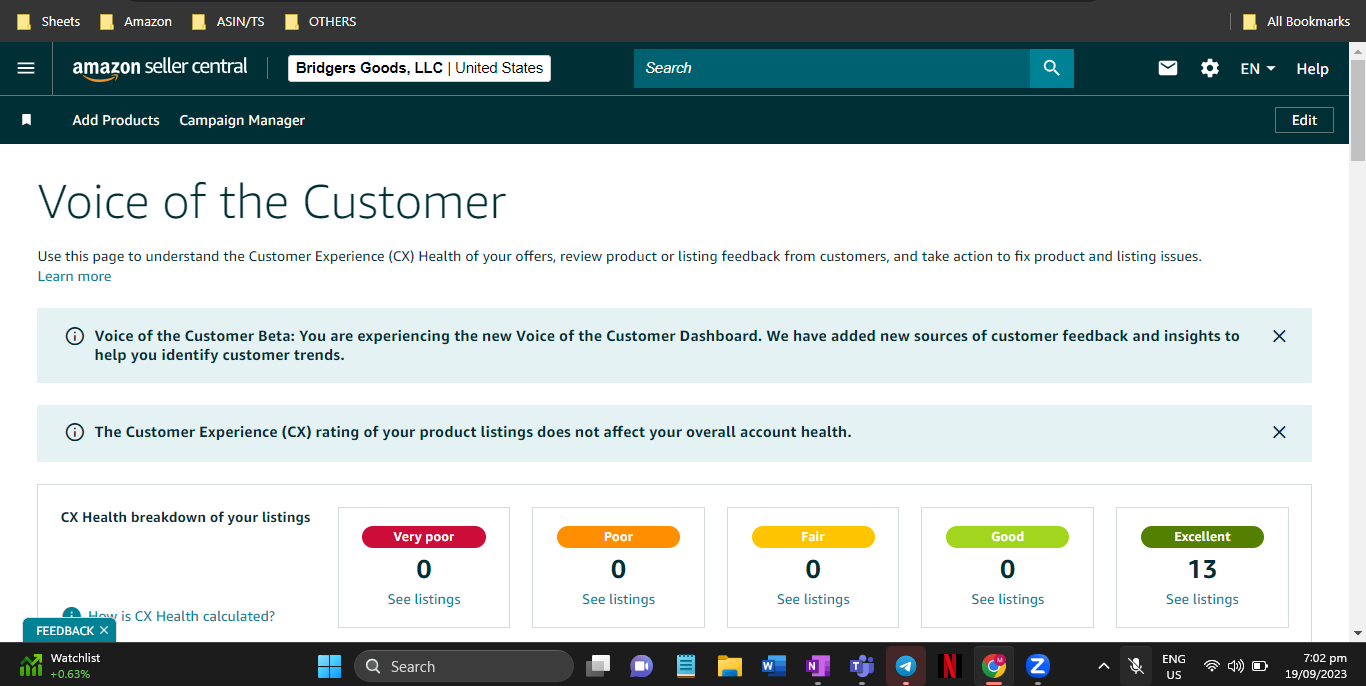Open the OTHERS bookmarks folder
Image resolution: width=1366 pixels, height=686 pixels.
click(x=321, y=21)
